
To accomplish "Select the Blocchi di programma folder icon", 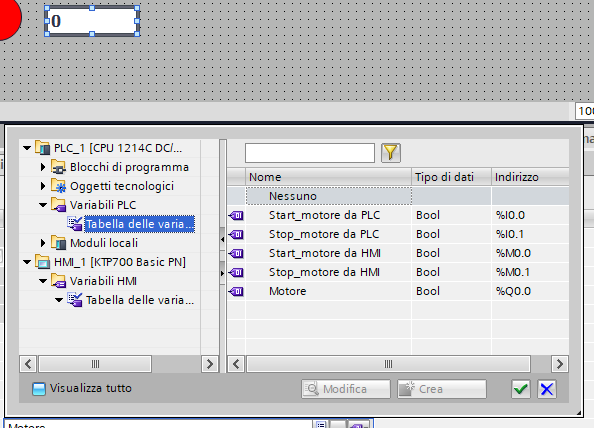I will tap(58, 167).
